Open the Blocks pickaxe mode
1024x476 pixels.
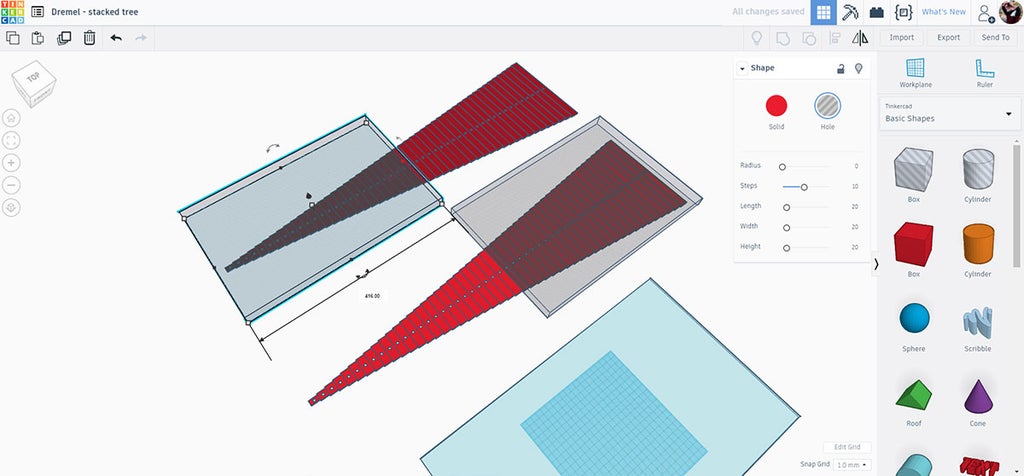pyautogui.click(x=850, y=12)
